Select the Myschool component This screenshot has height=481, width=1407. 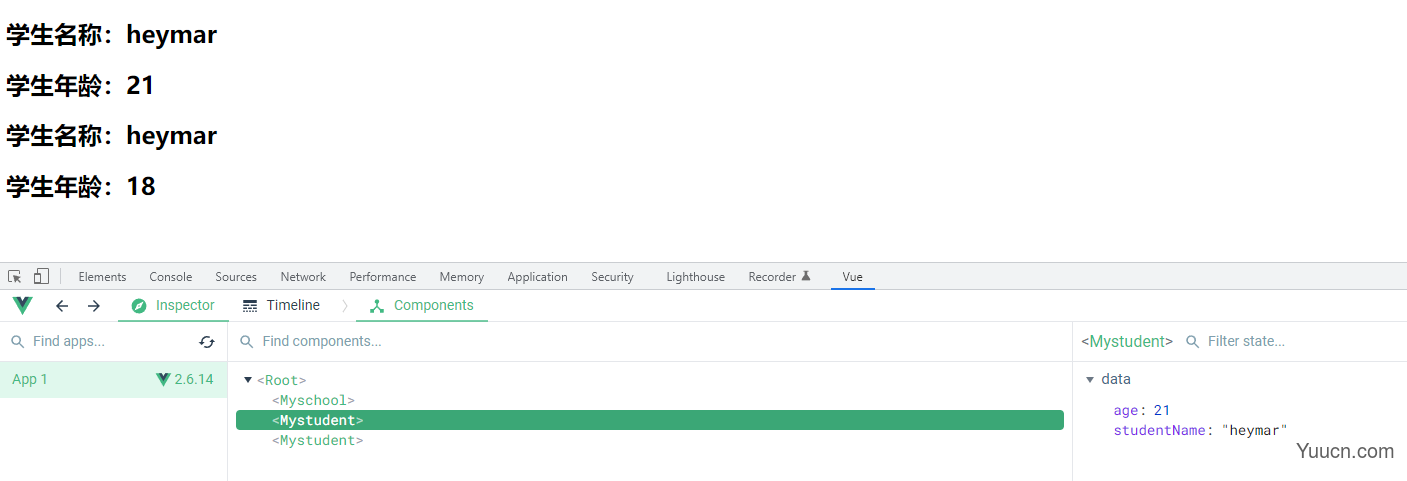pos(313,401)
